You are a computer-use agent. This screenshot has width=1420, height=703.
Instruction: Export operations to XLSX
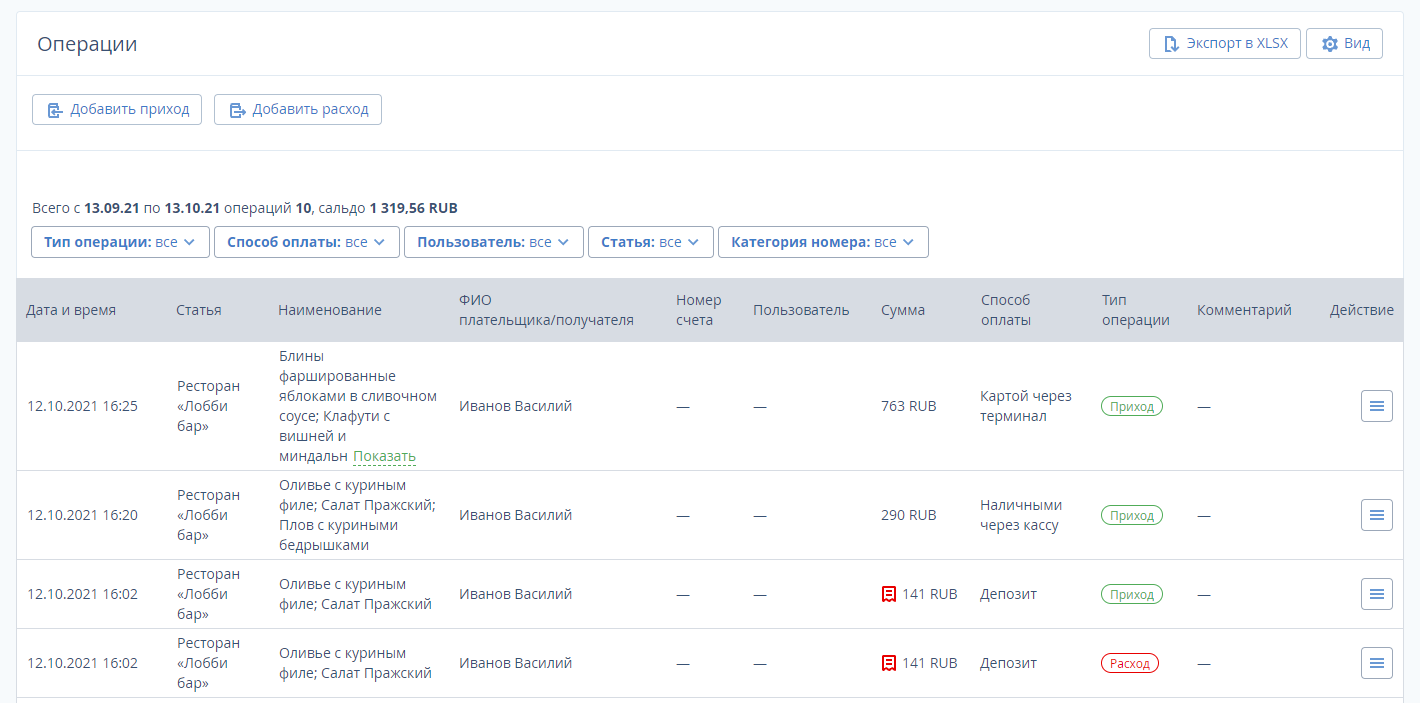1225,44
